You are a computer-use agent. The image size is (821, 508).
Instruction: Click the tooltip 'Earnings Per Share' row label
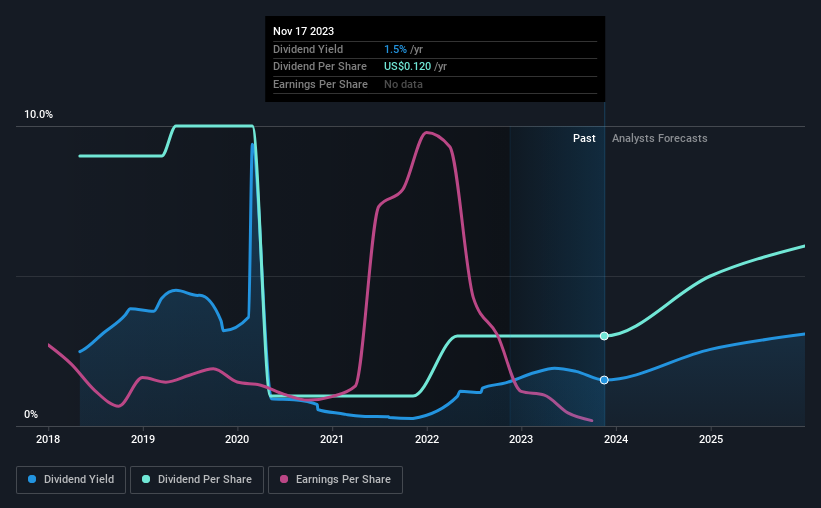320,84
